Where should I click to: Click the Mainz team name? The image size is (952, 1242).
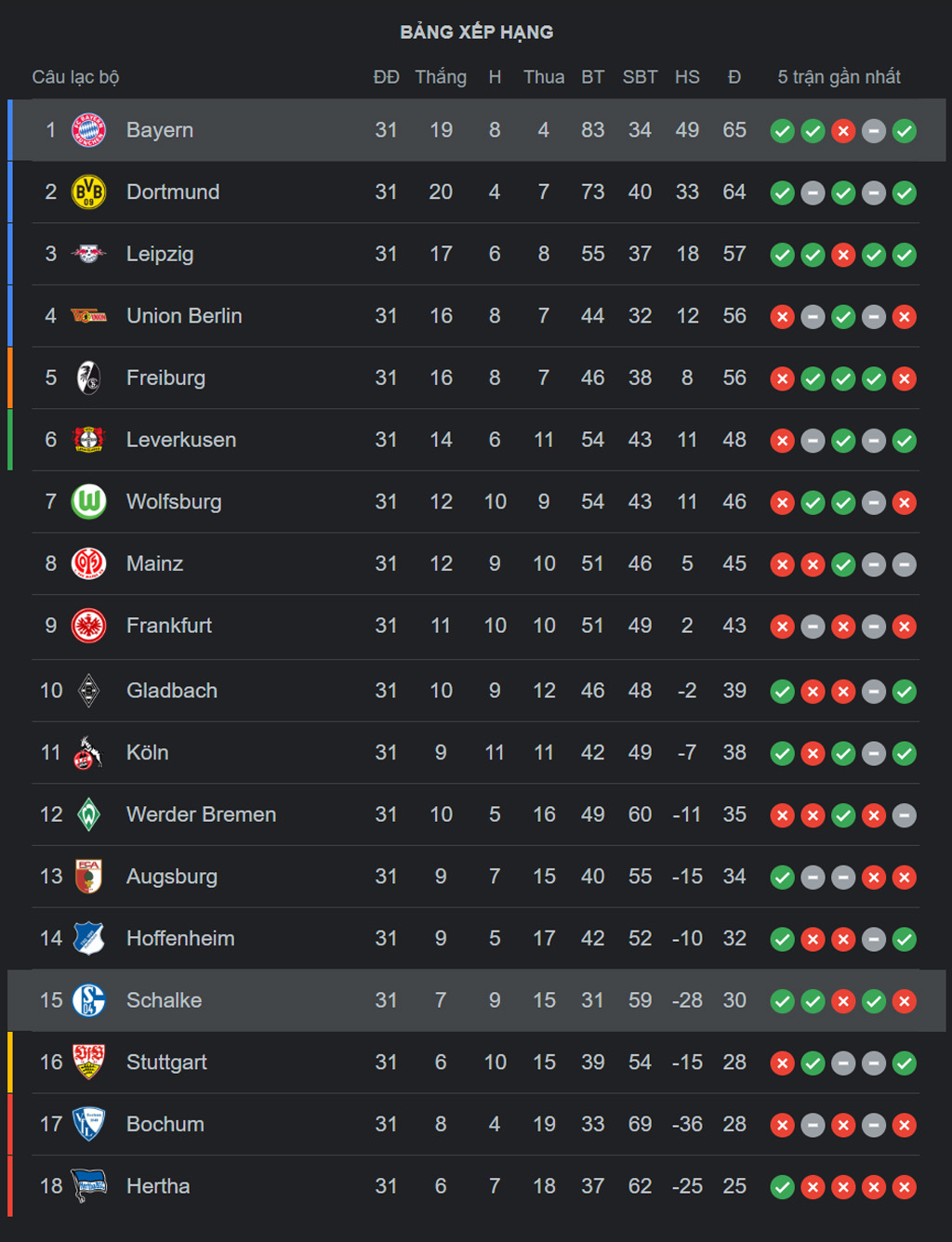[x=154, y=563]
